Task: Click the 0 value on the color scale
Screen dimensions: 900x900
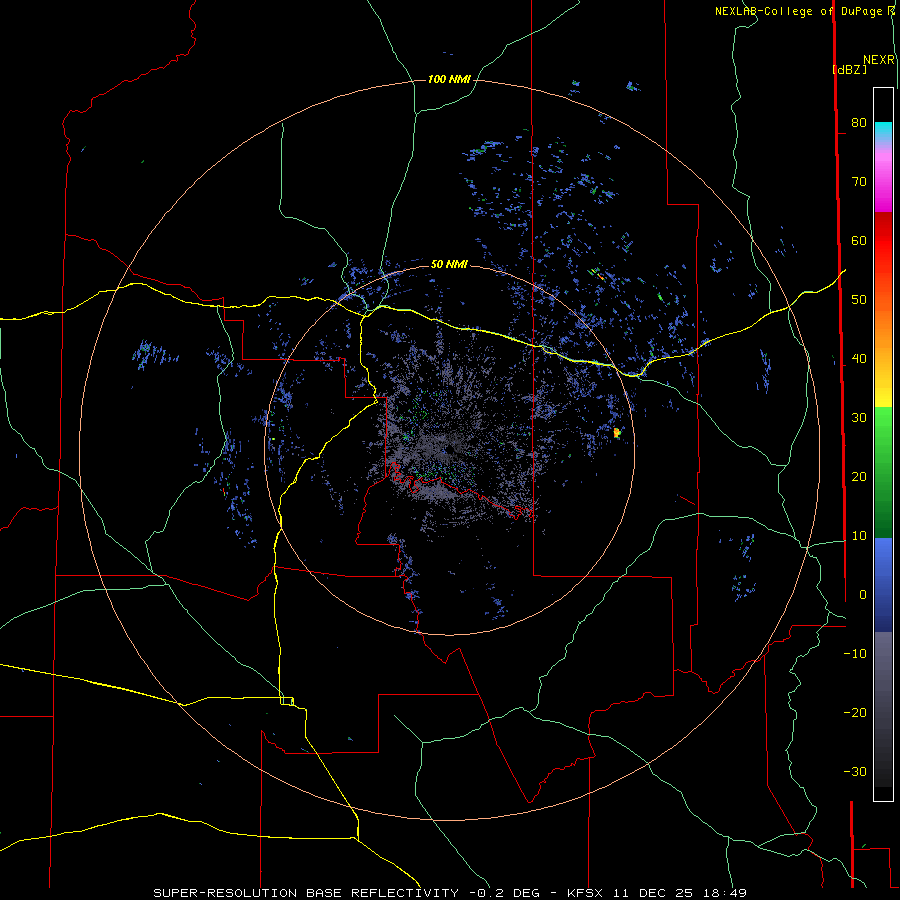Action: [x=863, y=595]
